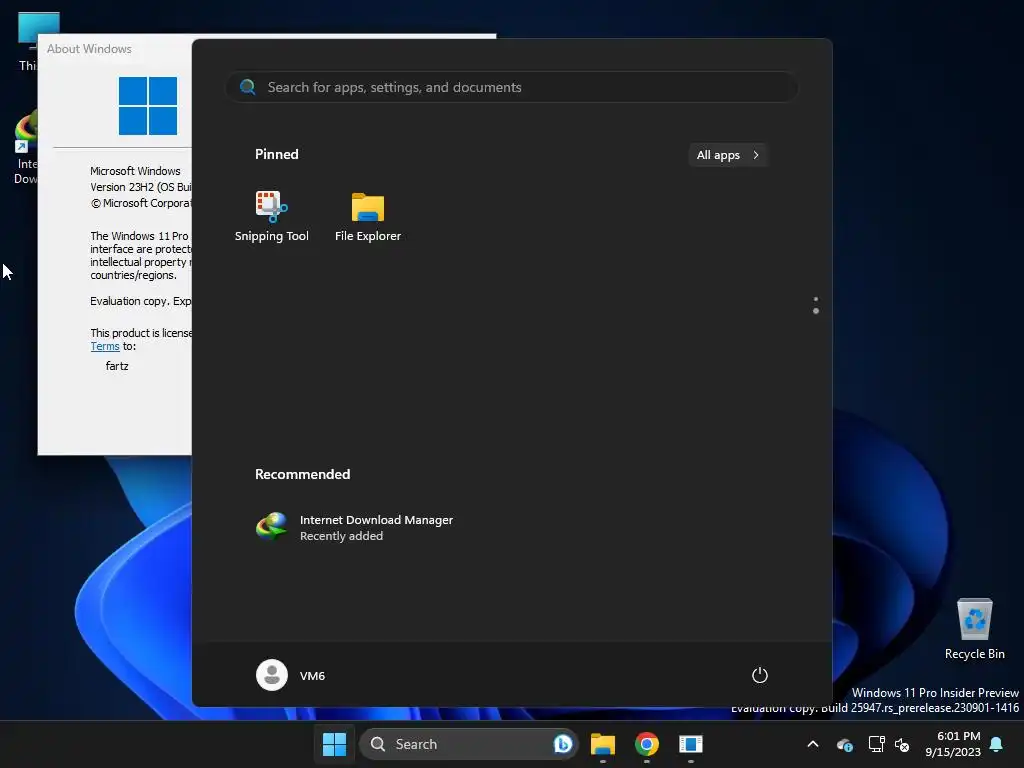Click 'Version 23H2' text in About Windows

click(x=122, y=187)
